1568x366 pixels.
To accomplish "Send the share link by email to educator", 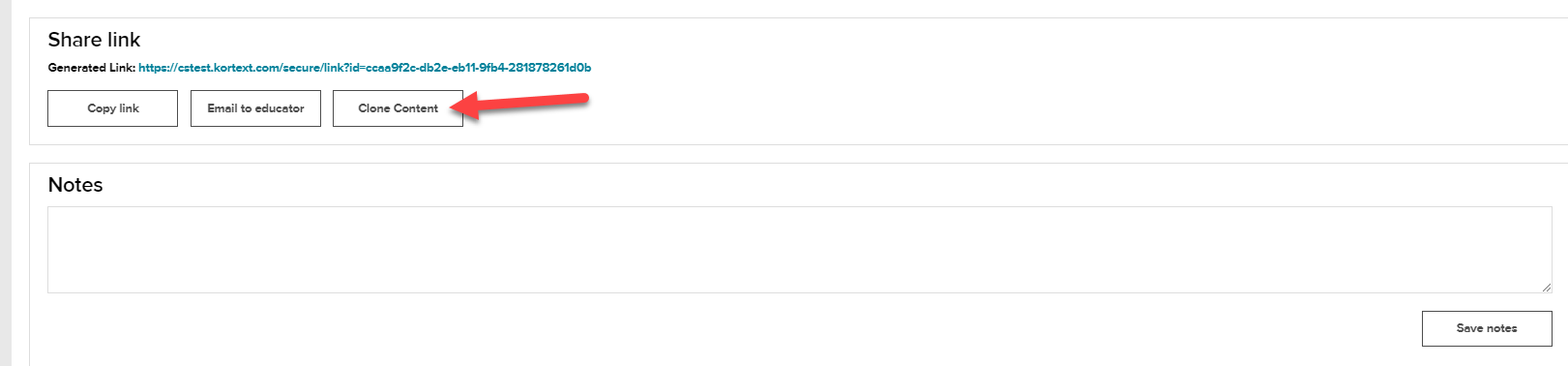I will click(255, 108).
